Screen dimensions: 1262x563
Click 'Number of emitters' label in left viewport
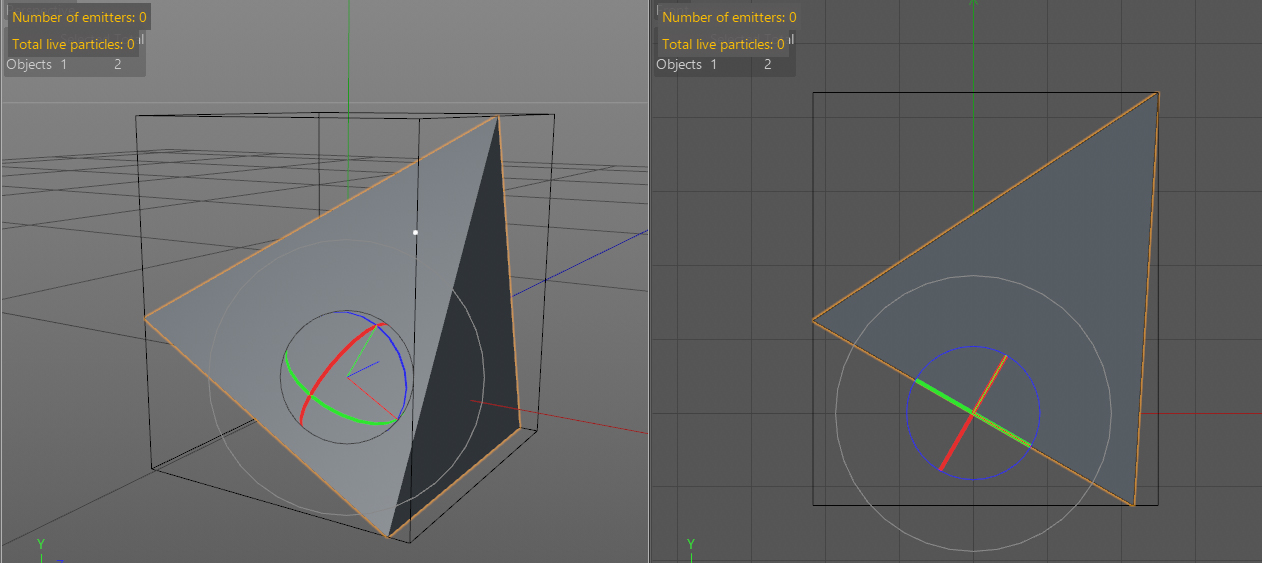tap(79, 17)
